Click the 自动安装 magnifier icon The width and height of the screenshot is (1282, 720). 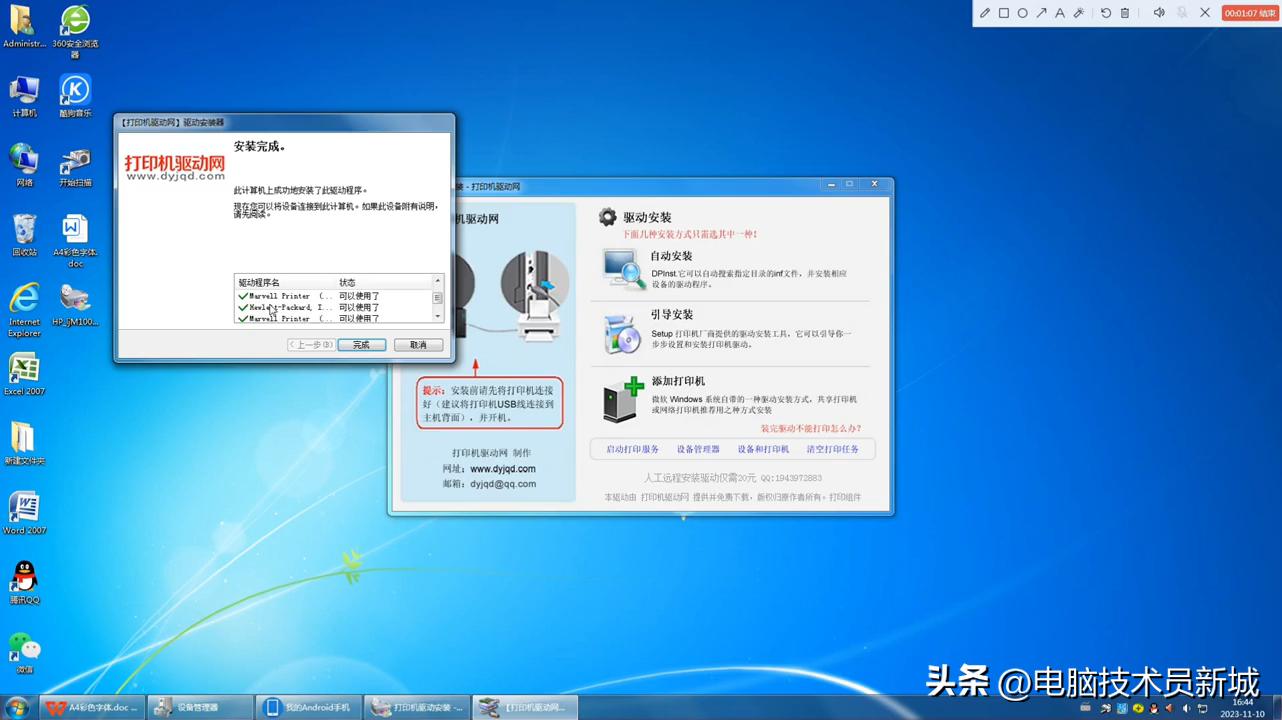tap(624, 269)
